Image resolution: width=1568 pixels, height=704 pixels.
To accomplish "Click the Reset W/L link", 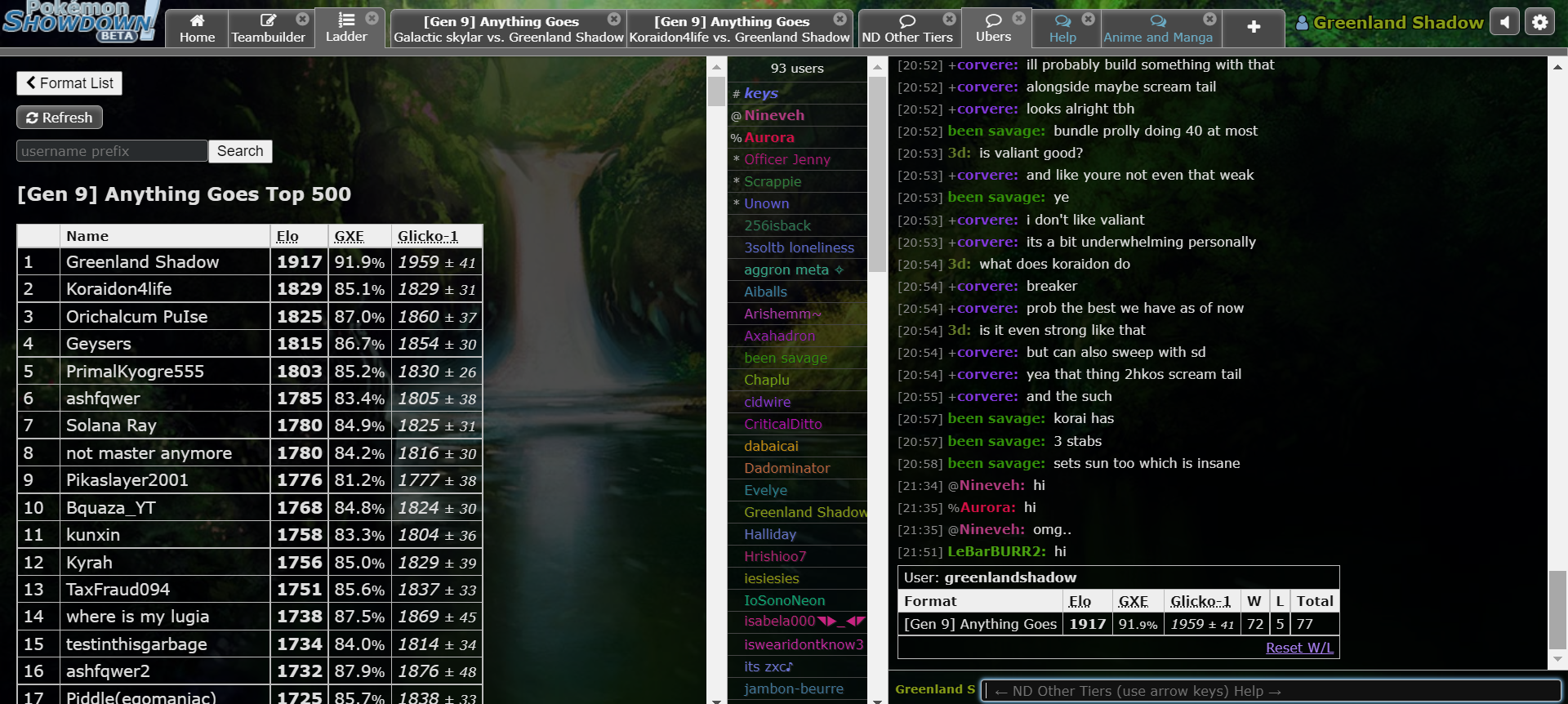I will point(1298,648).
